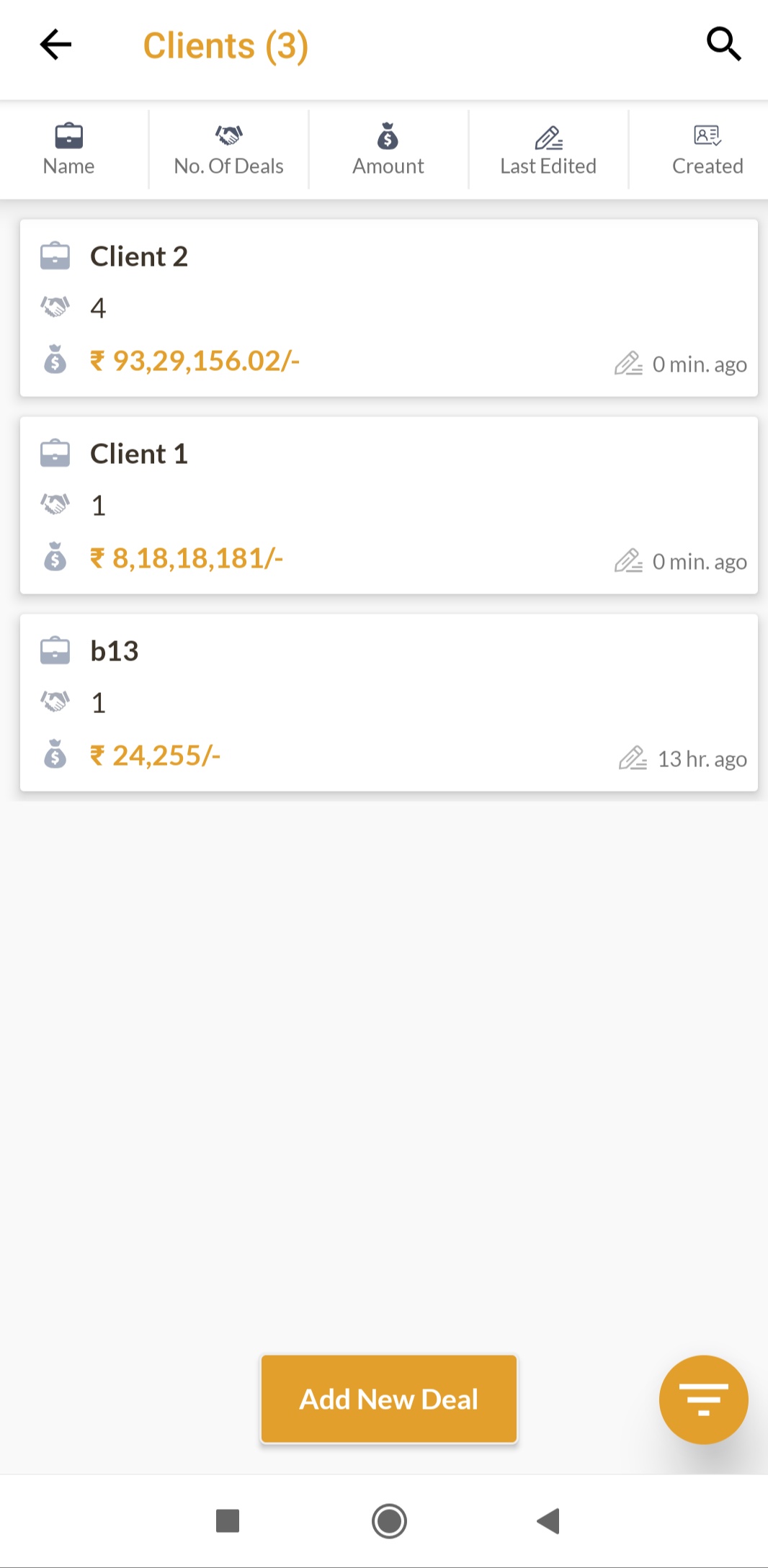The height and width of the screenshot is (1568, 768).
Task: Open the Client 2 name entry
Action: [x=139, y=256]
